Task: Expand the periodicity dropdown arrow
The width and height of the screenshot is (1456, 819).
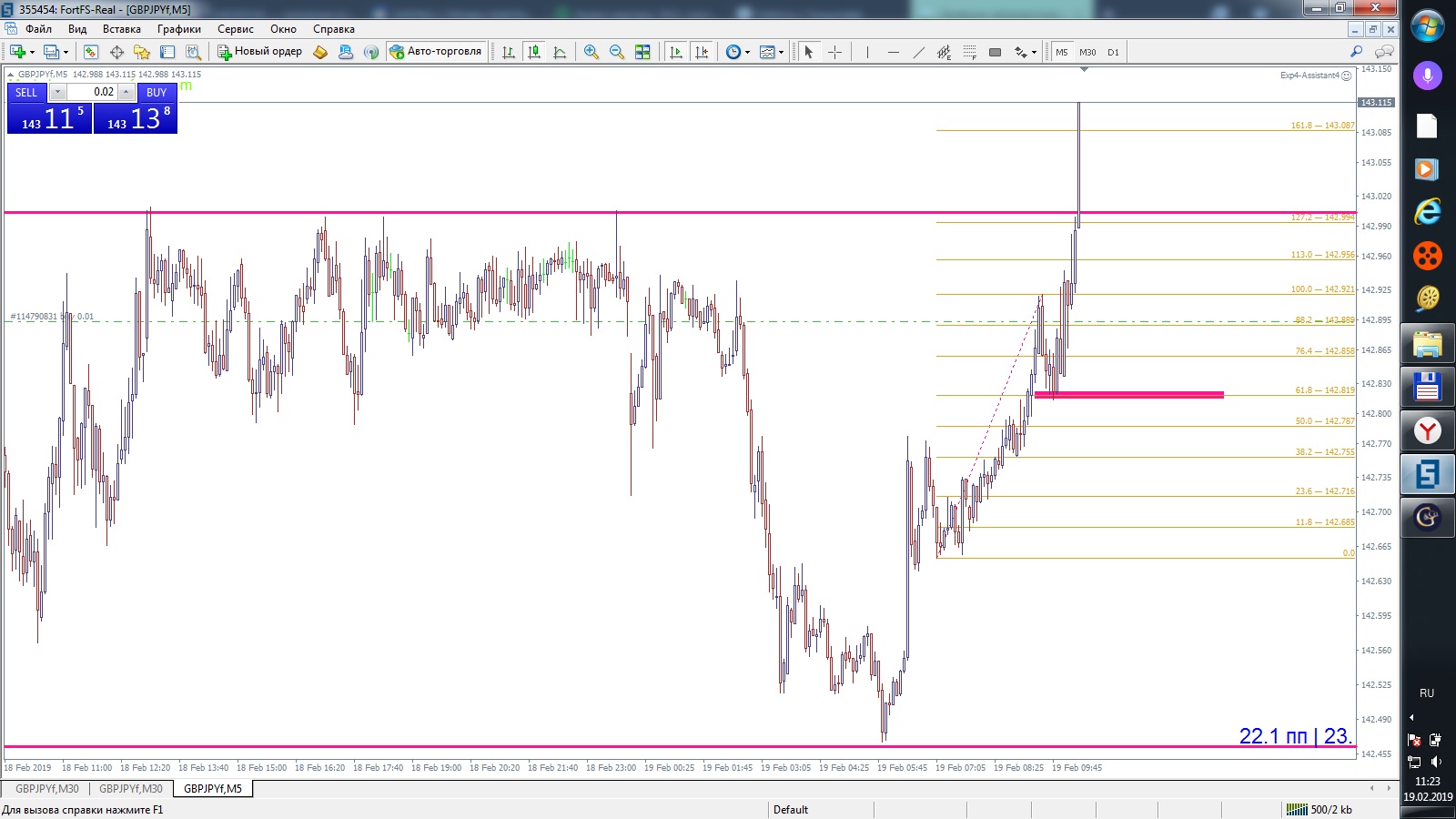Action: click(747, 52)
